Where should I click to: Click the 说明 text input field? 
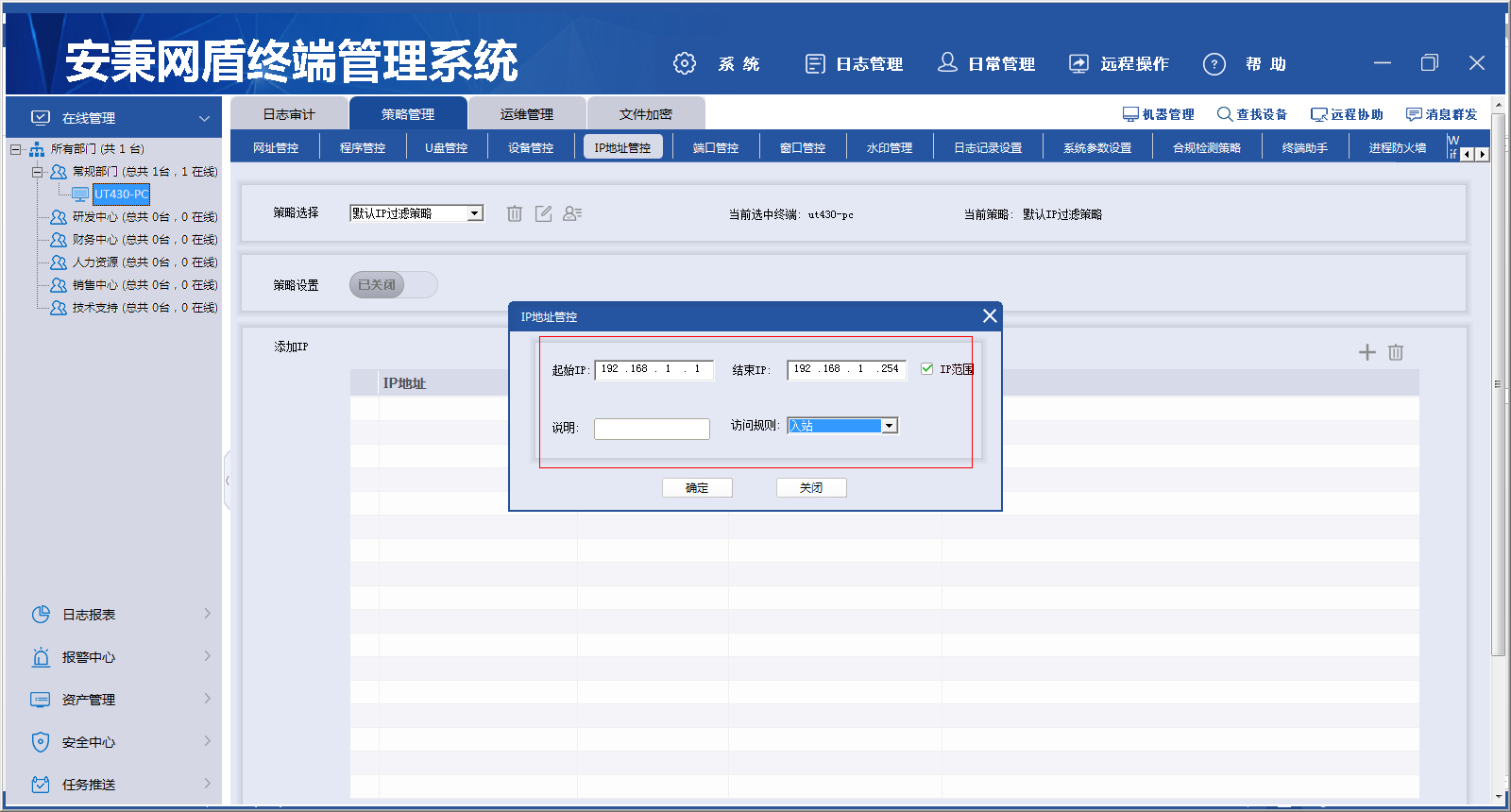coord(652,429)
